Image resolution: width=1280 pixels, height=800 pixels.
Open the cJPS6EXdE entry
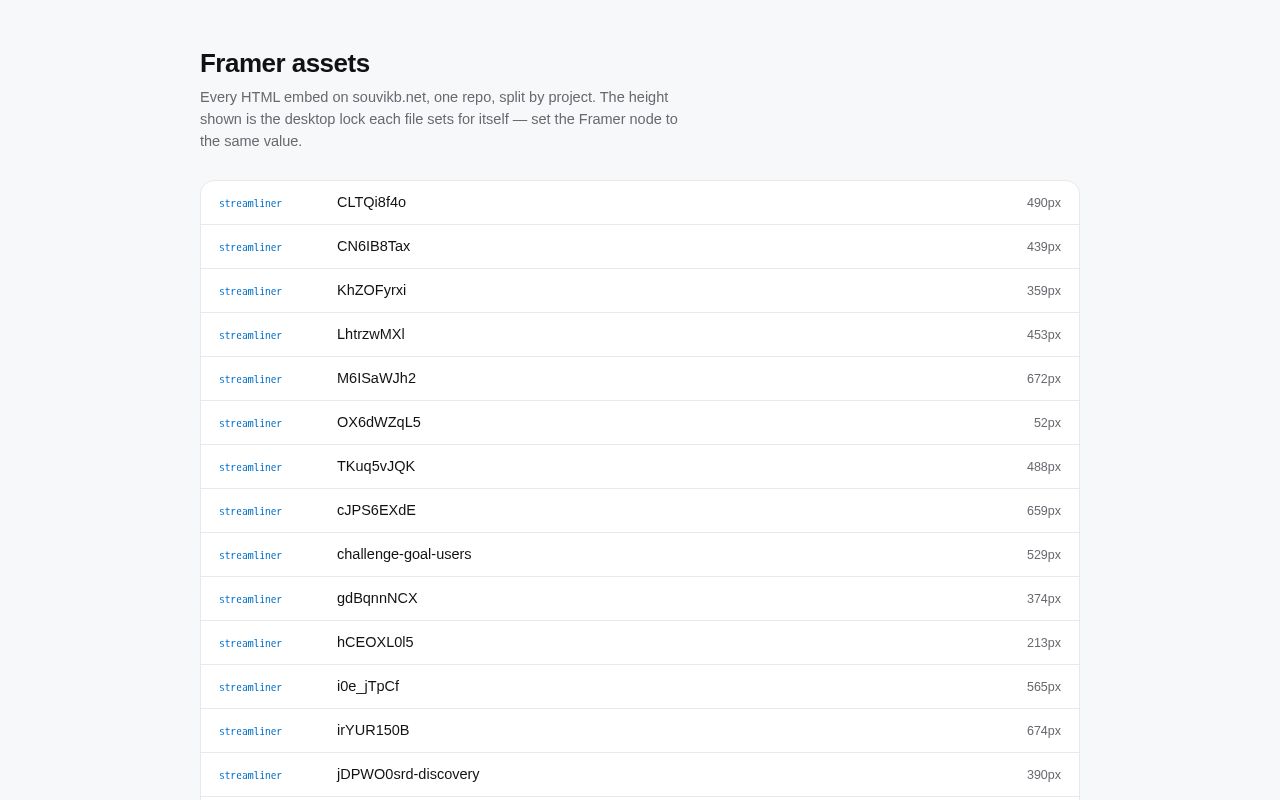[640, 511]
